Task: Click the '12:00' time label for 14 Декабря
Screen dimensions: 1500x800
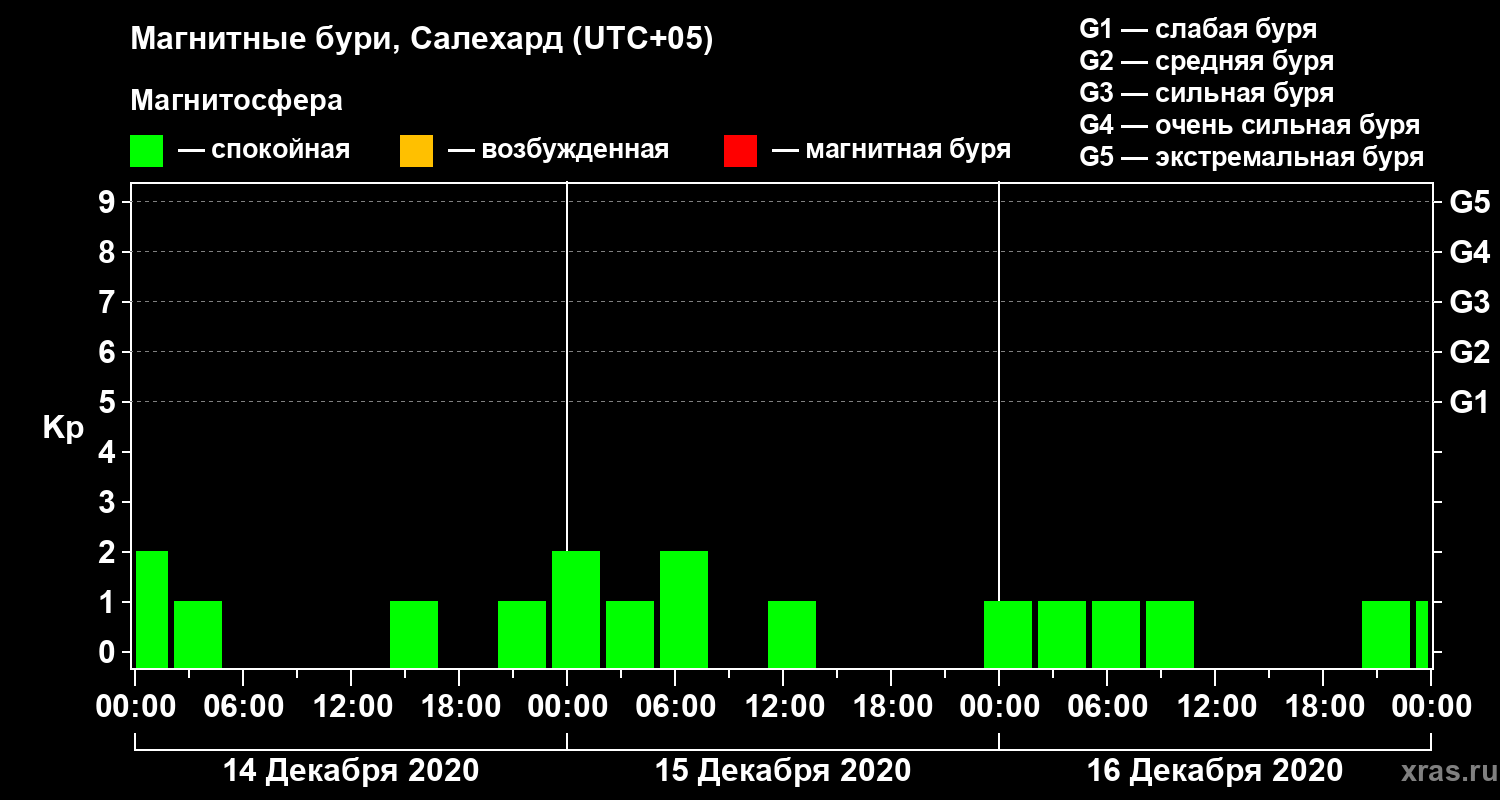Action: click(x=351, y=707)
